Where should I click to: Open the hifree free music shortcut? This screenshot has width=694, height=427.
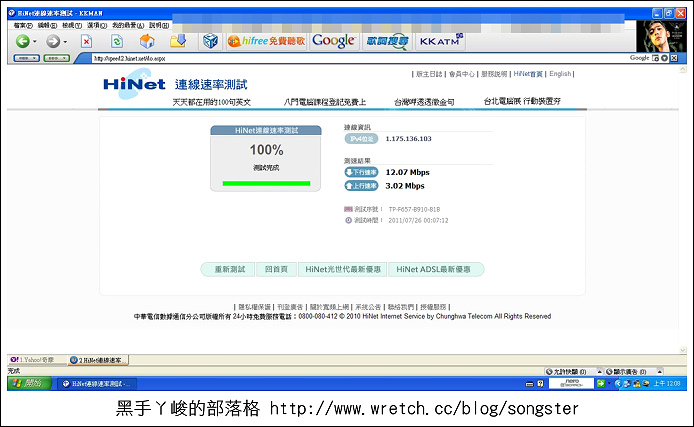click(x=266, y=41)
